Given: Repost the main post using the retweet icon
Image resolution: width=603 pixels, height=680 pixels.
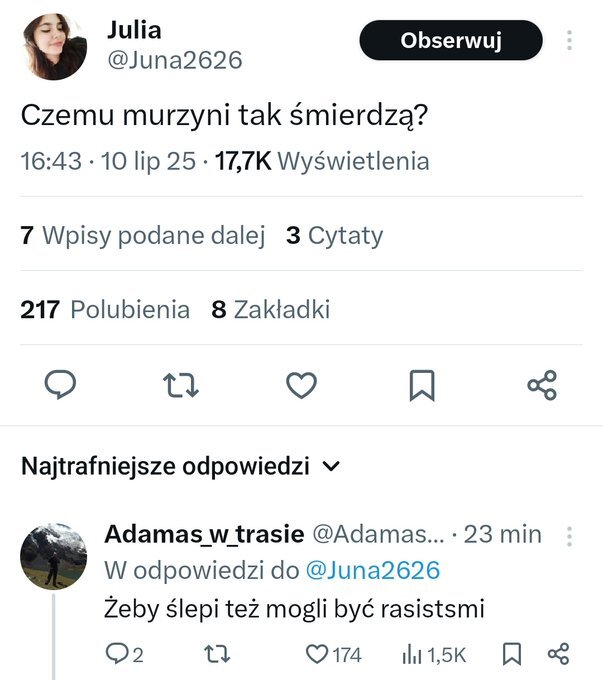Looking at the screenshot, I should point(181,386).
